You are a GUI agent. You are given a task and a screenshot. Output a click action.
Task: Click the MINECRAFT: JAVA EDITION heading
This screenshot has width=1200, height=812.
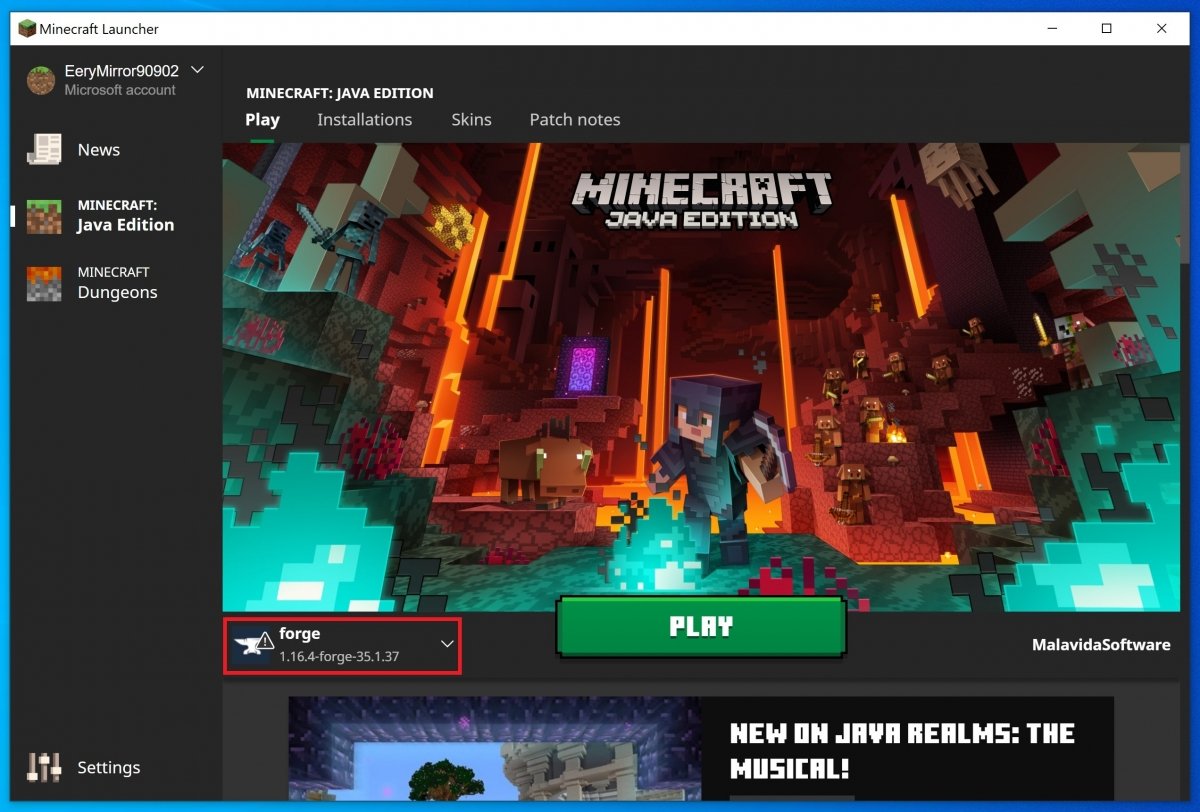(340, 93)
